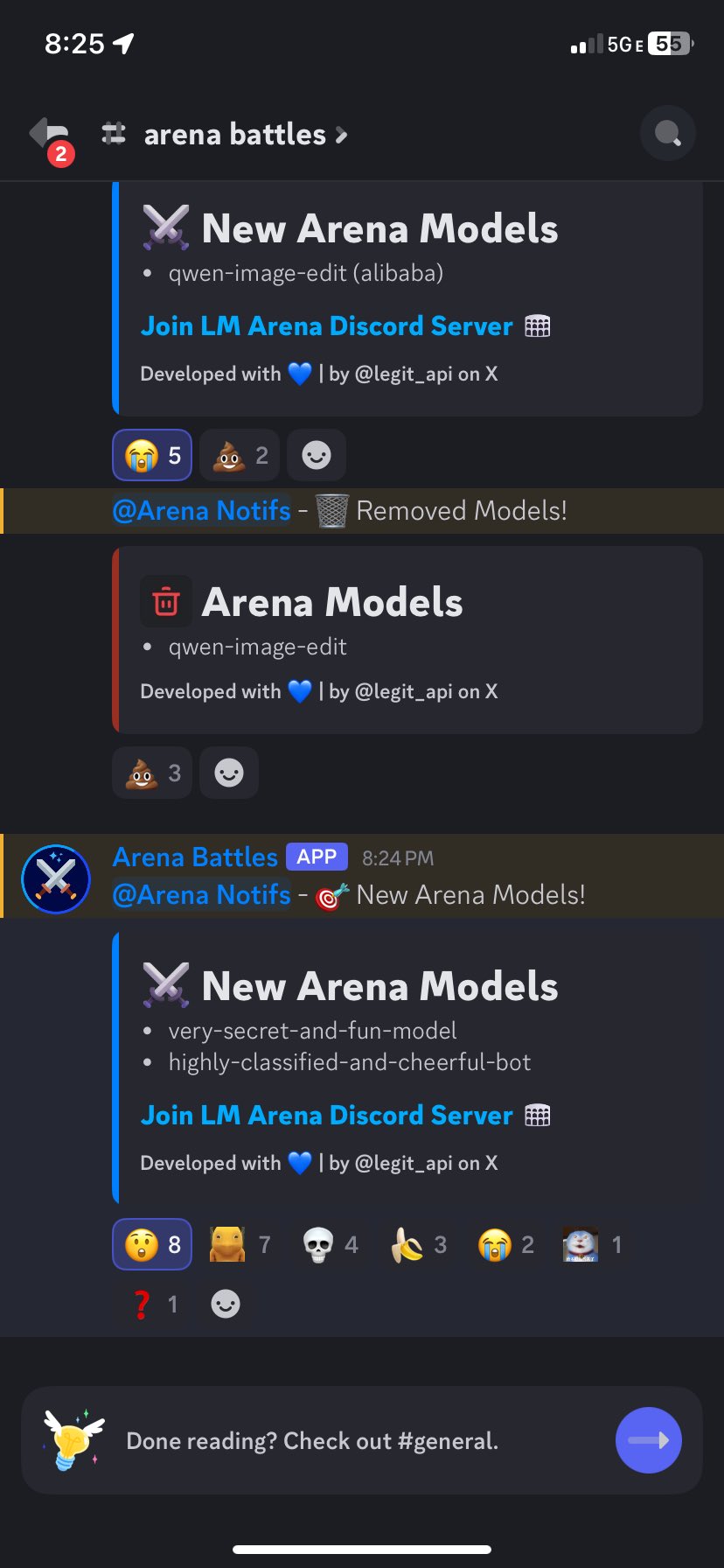Tap the back arrow with notification badge
This screenshot has width=724, height=1568.
tap(51, 136)
